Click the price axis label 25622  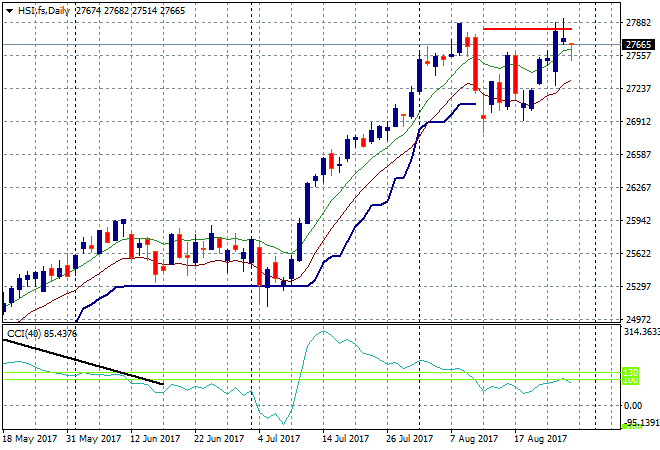[638, 253]
